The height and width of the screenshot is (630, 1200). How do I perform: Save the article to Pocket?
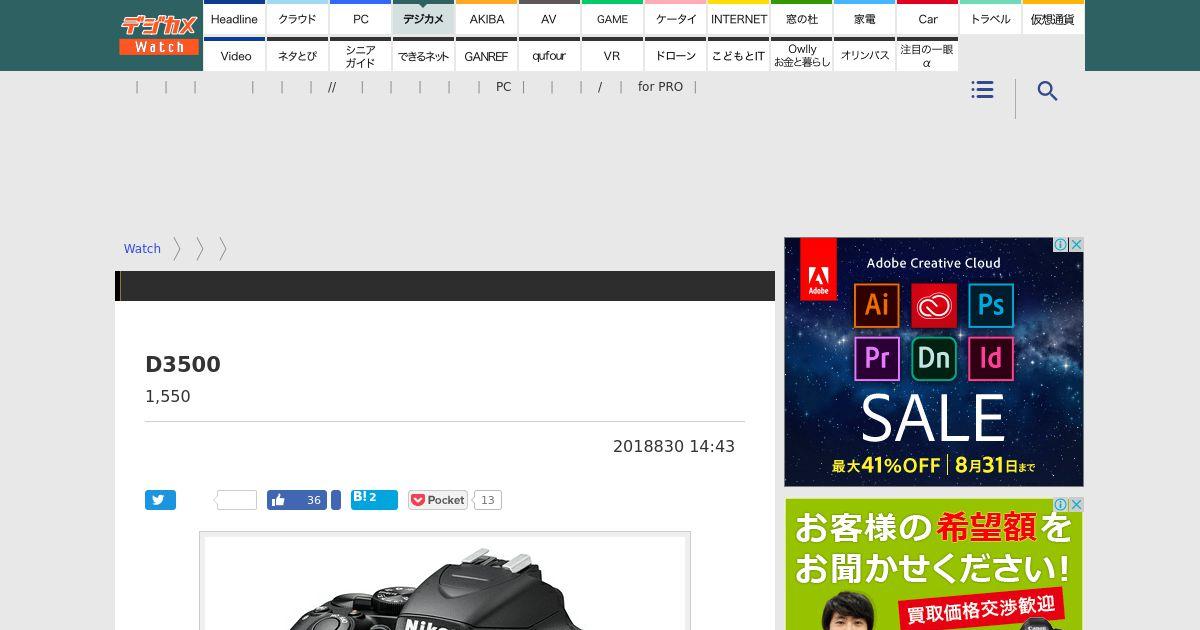[438, 500]
